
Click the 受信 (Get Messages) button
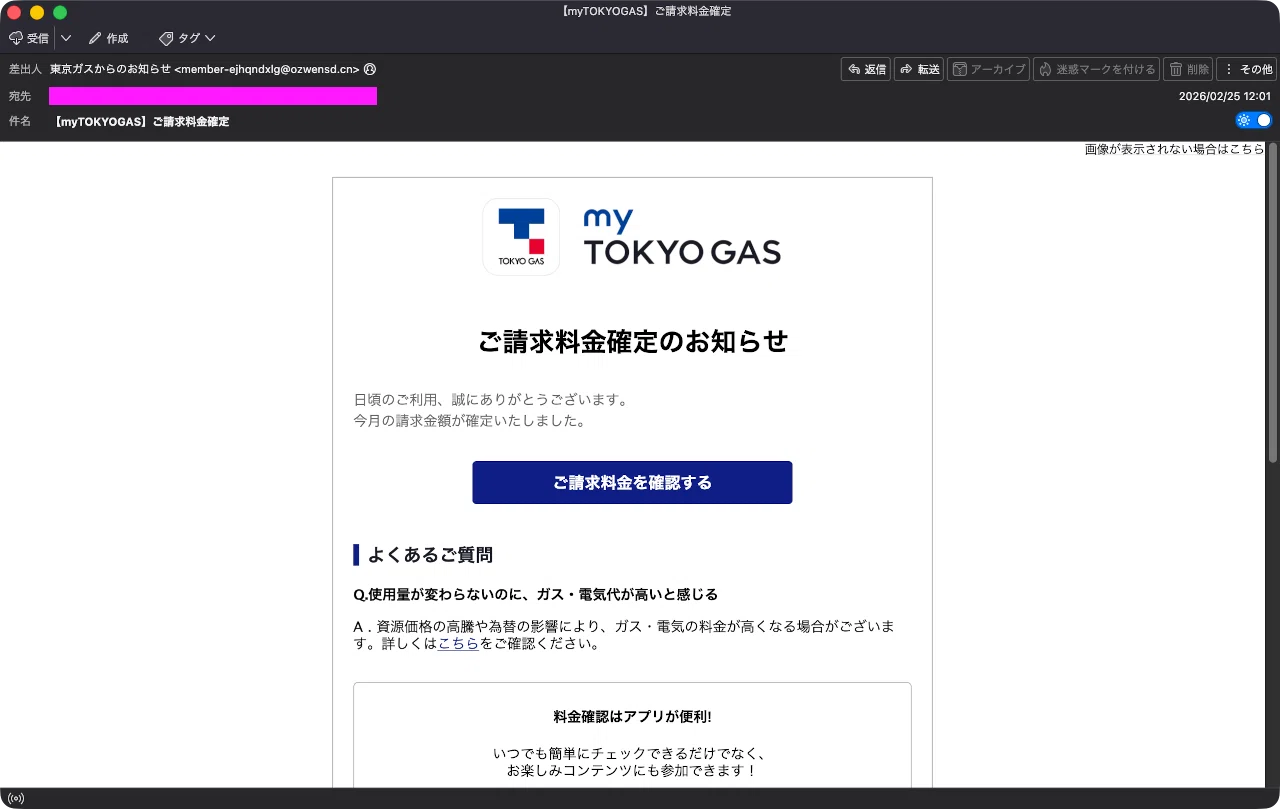28,38
